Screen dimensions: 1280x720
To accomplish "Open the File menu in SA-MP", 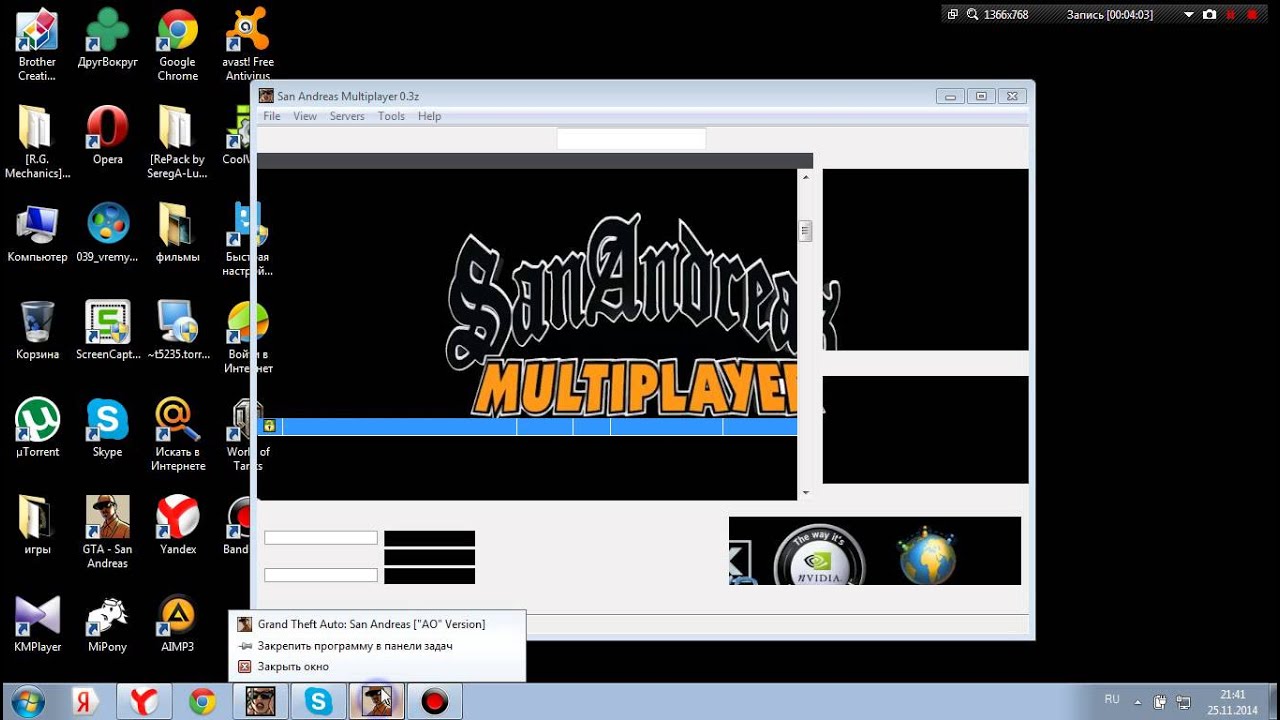I will (x=271, y=116).
